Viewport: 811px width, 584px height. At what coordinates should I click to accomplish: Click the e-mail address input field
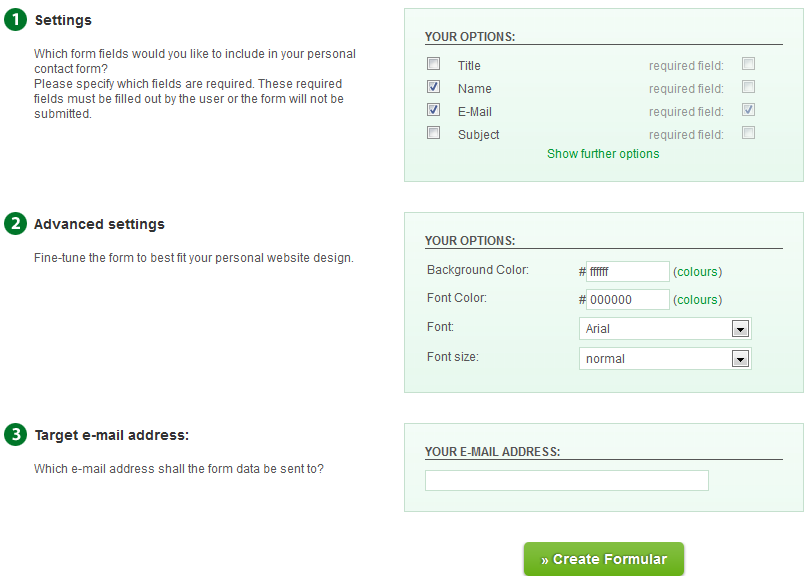tap(566, 481)
